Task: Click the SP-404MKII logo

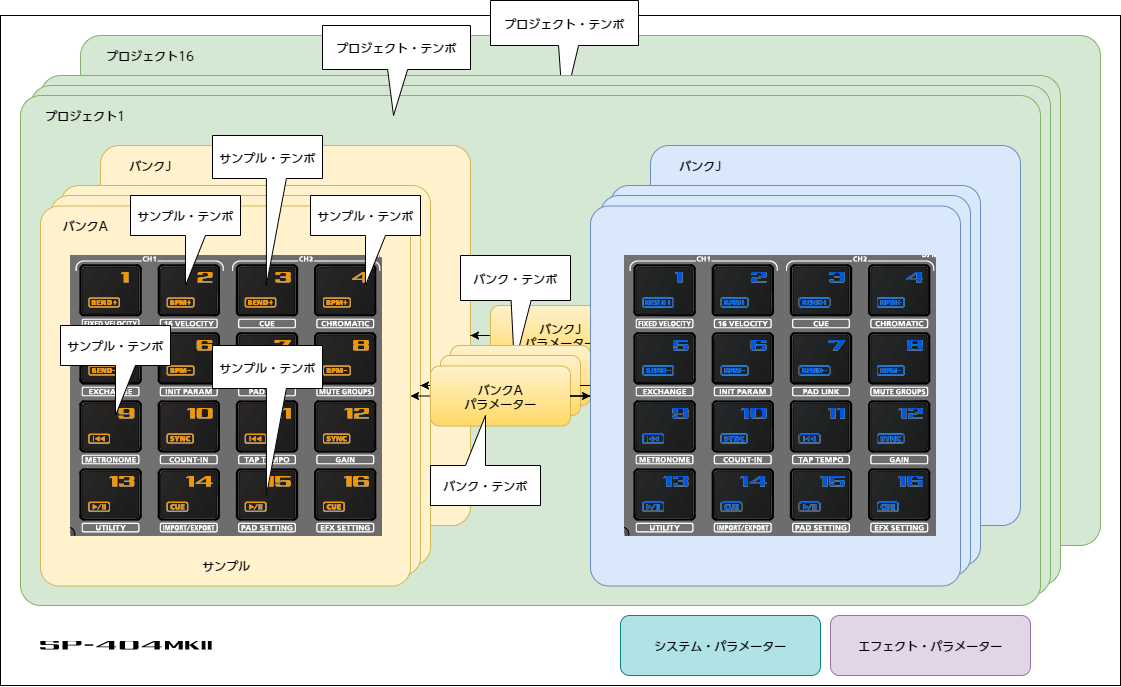Action: [126, 646]
